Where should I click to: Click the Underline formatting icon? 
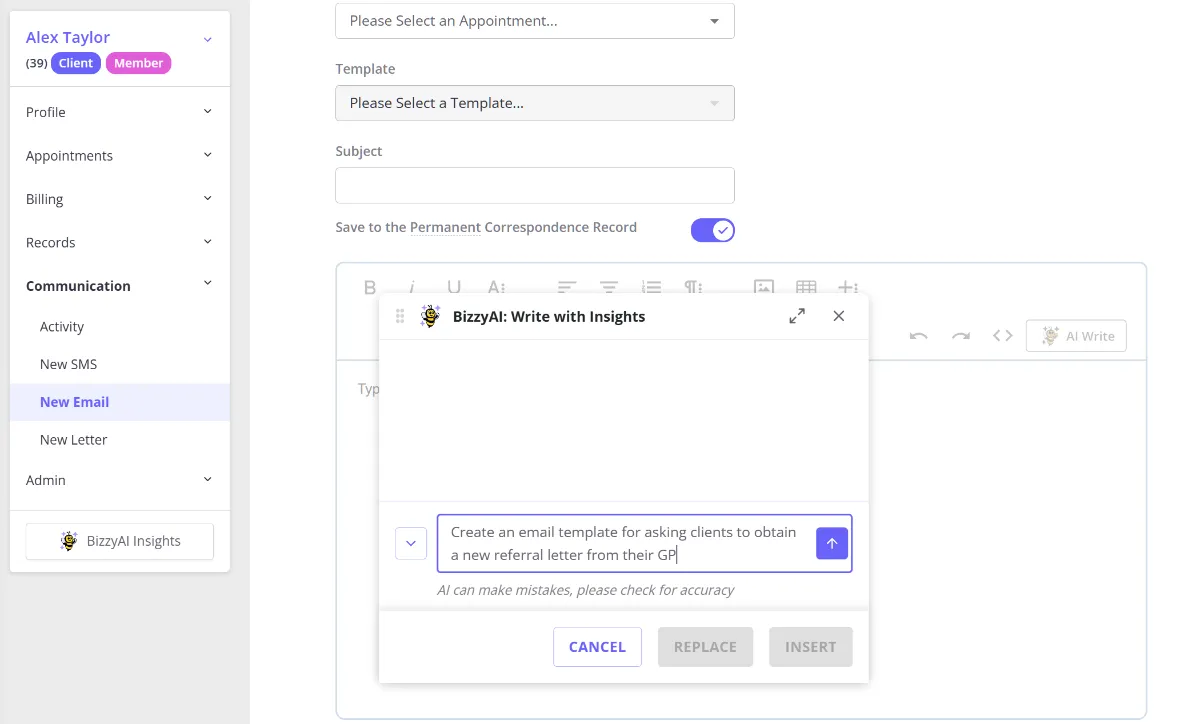[x=454, y=287]
